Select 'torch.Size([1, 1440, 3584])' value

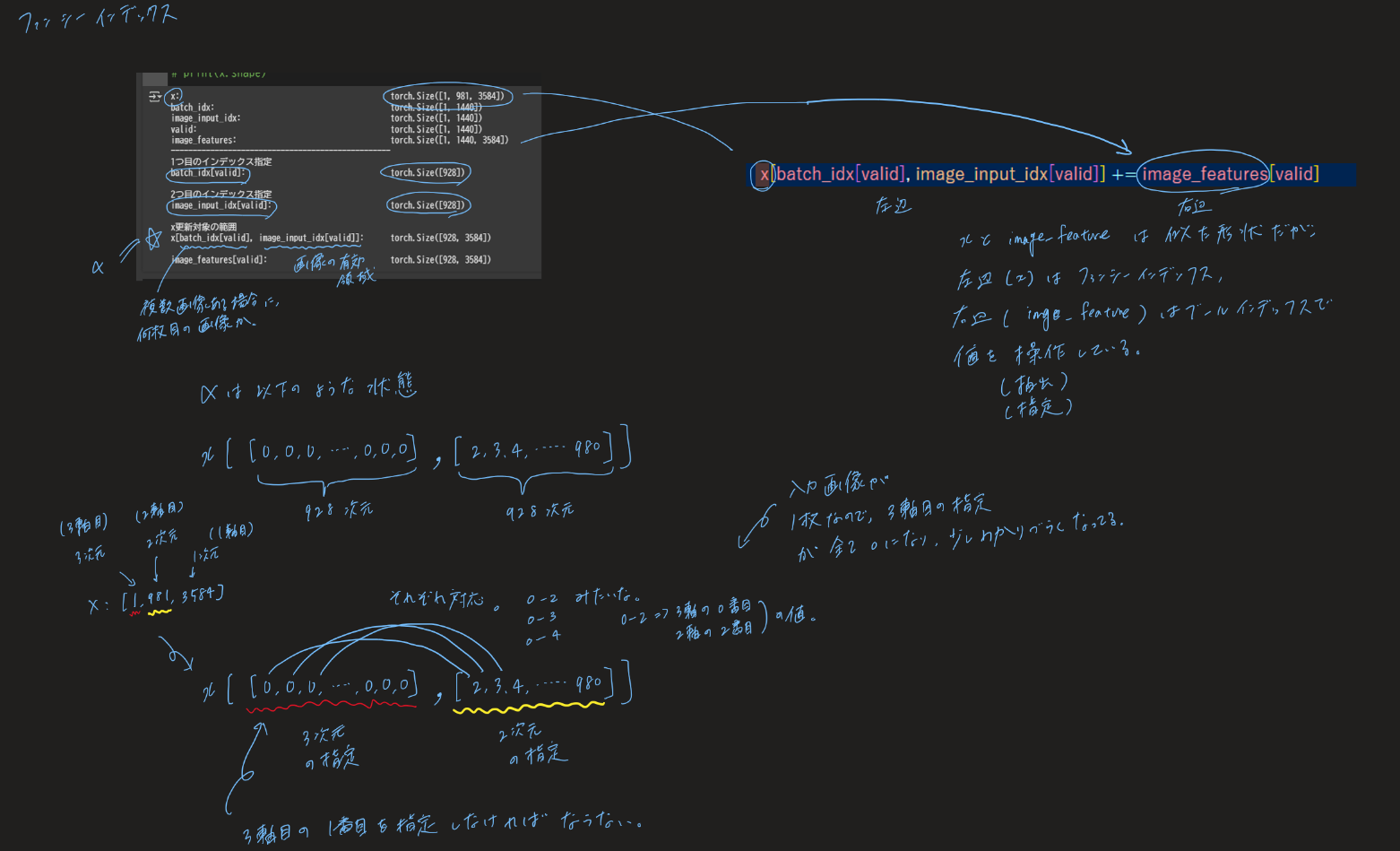450,140
